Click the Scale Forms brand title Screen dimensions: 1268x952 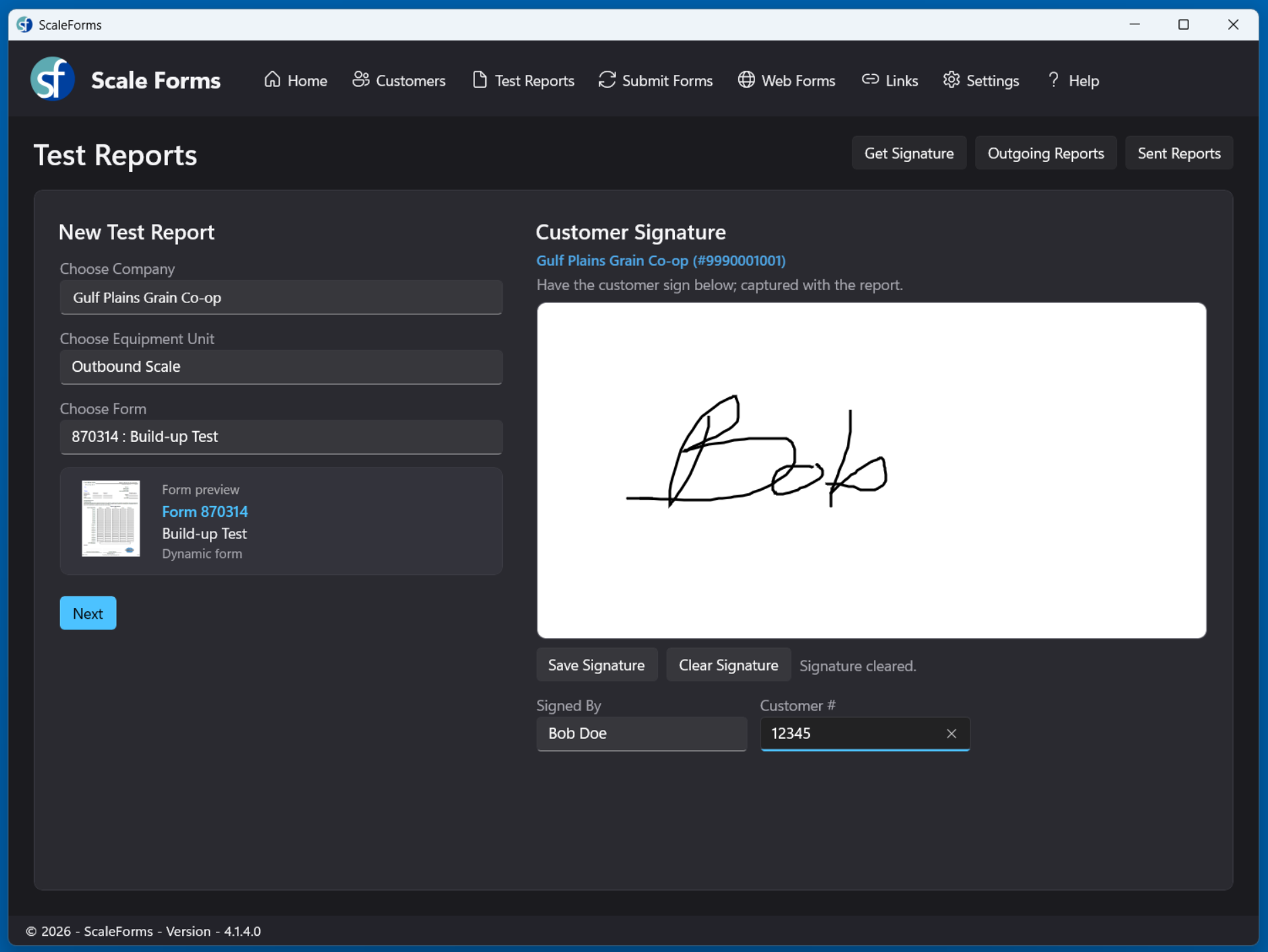(x=156, y=80)
